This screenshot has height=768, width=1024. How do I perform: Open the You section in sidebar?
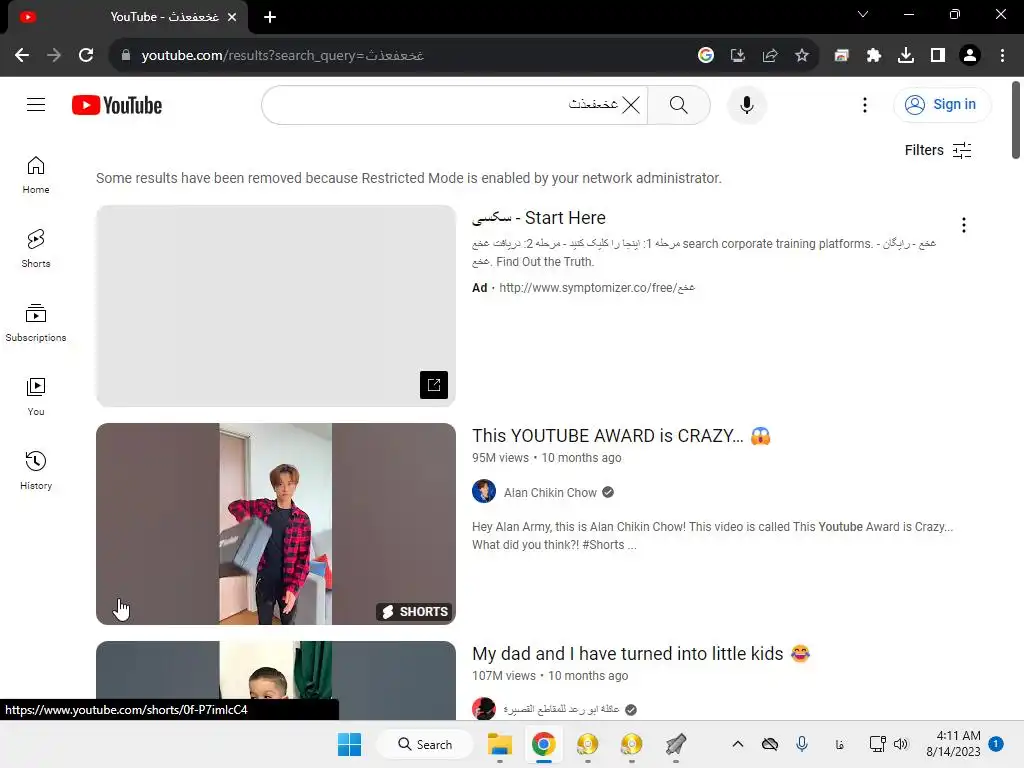point(36,396)
